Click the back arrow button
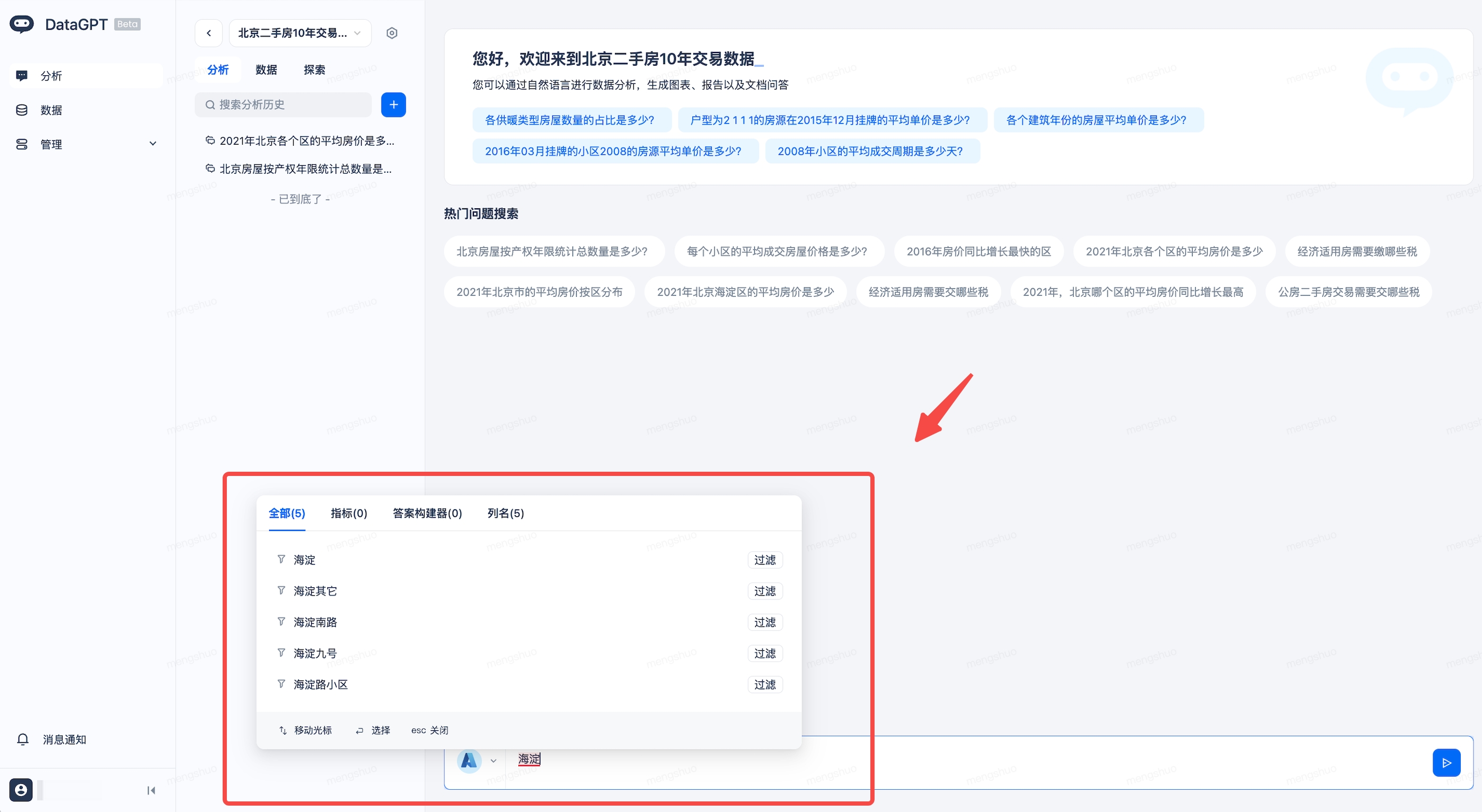Image resolution: width=1482 pixels, height=812 pixels. pos(209,33)
